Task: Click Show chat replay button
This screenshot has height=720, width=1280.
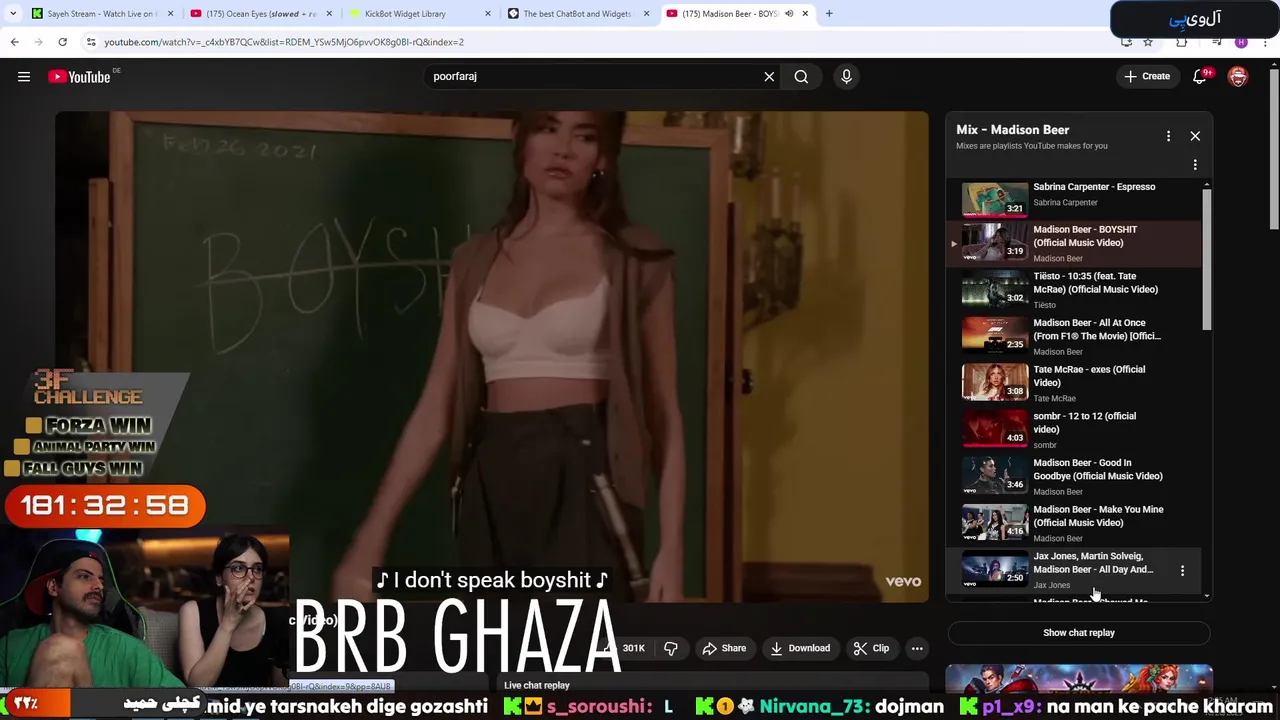Action: tap(1079, 633)
